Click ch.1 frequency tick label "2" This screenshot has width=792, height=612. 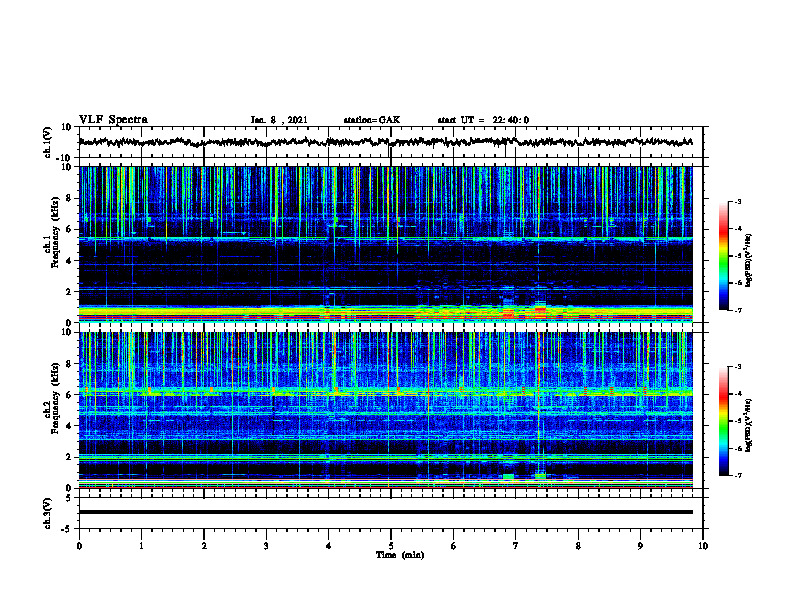[x=69, y=292]
